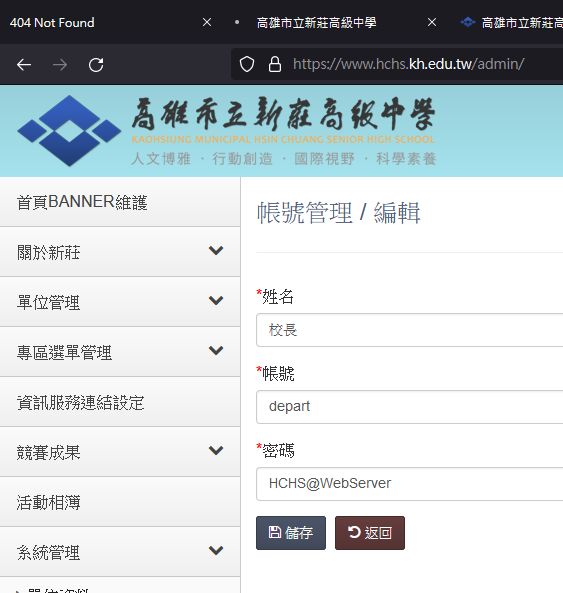
Task: Open 首頁BANNER維護 in the sidebar
Action: coord(120,202)
